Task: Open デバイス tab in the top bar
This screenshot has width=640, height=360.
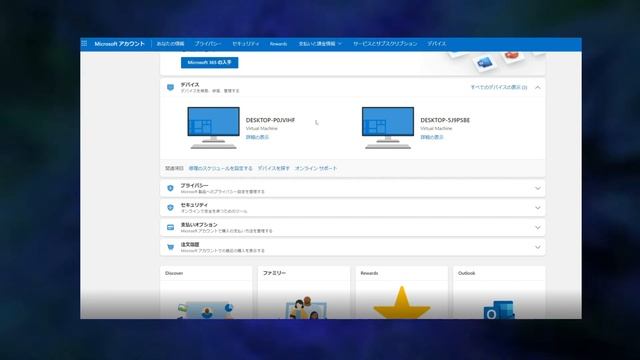Action: click(x=437, y=44)
